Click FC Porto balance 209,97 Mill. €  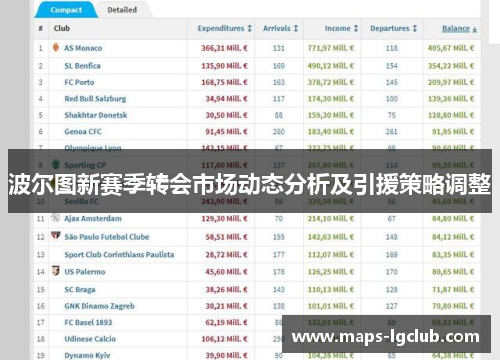tap(451, 82)
